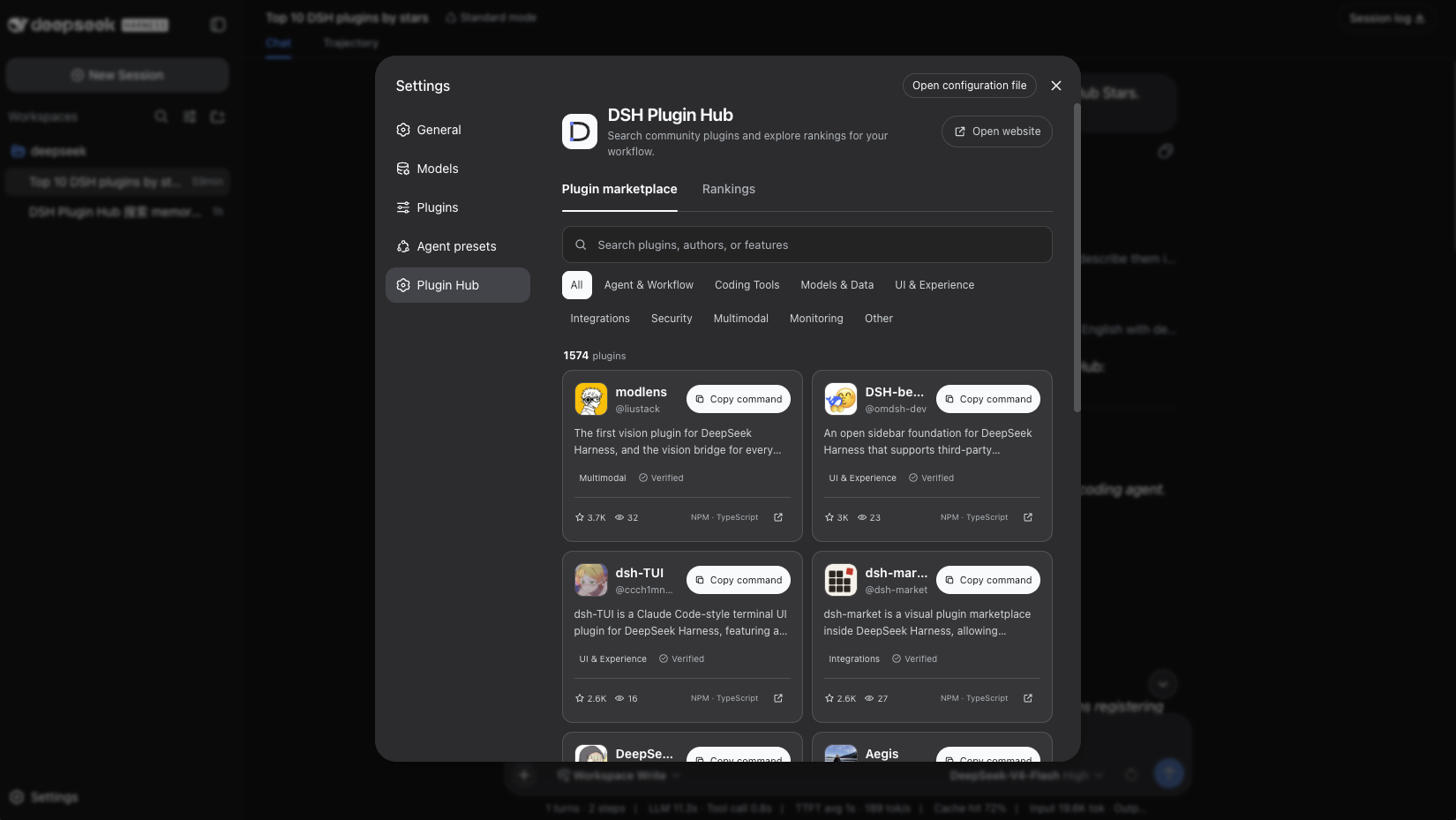
Task: Switch to the Rankings tab
Action: pos(728,189)
